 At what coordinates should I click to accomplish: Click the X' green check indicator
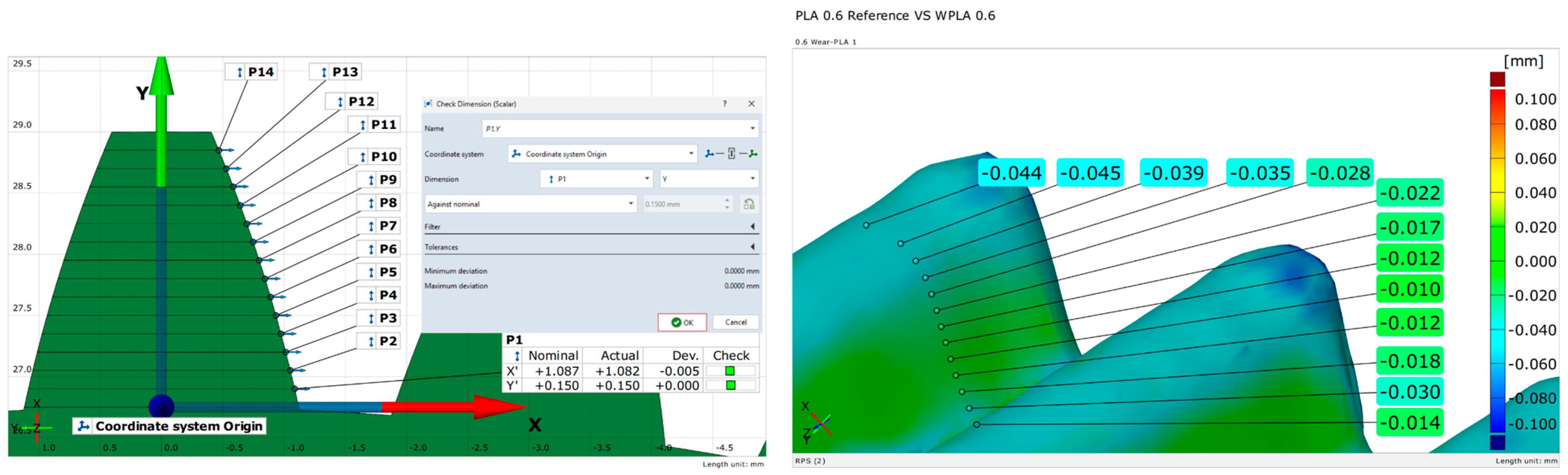pos(730,371)
